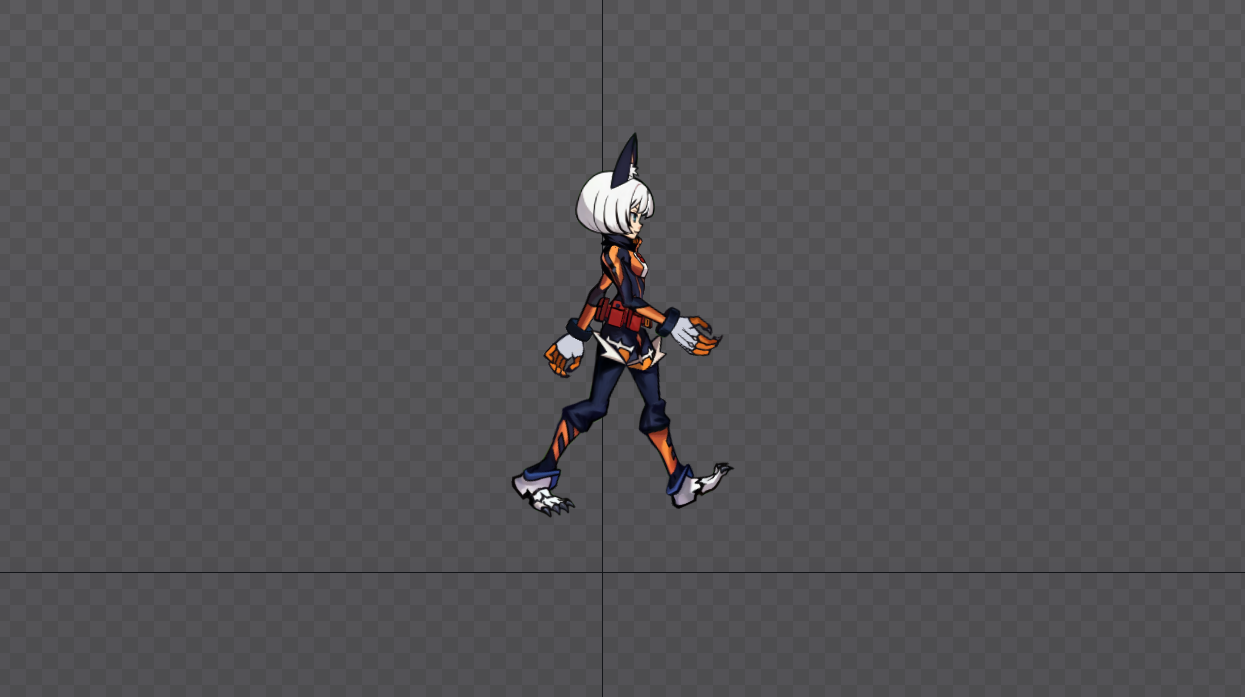Image resolution: width=1245 pixels, height=697 pixels.
Task: Select the character's dark fox ear
Action: 627,160
